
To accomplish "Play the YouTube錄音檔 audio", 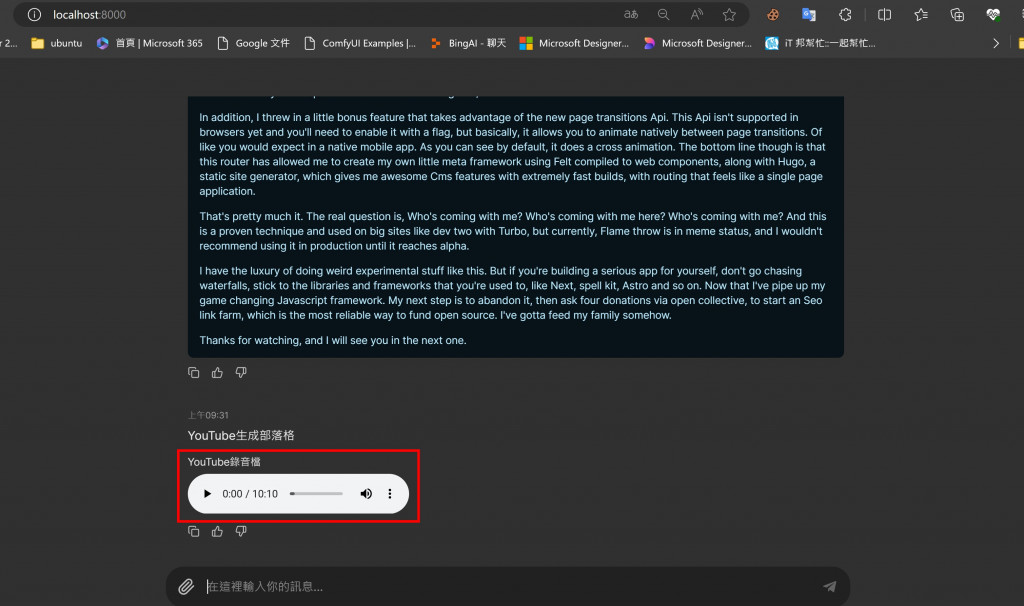I will (x=207, y=494).
